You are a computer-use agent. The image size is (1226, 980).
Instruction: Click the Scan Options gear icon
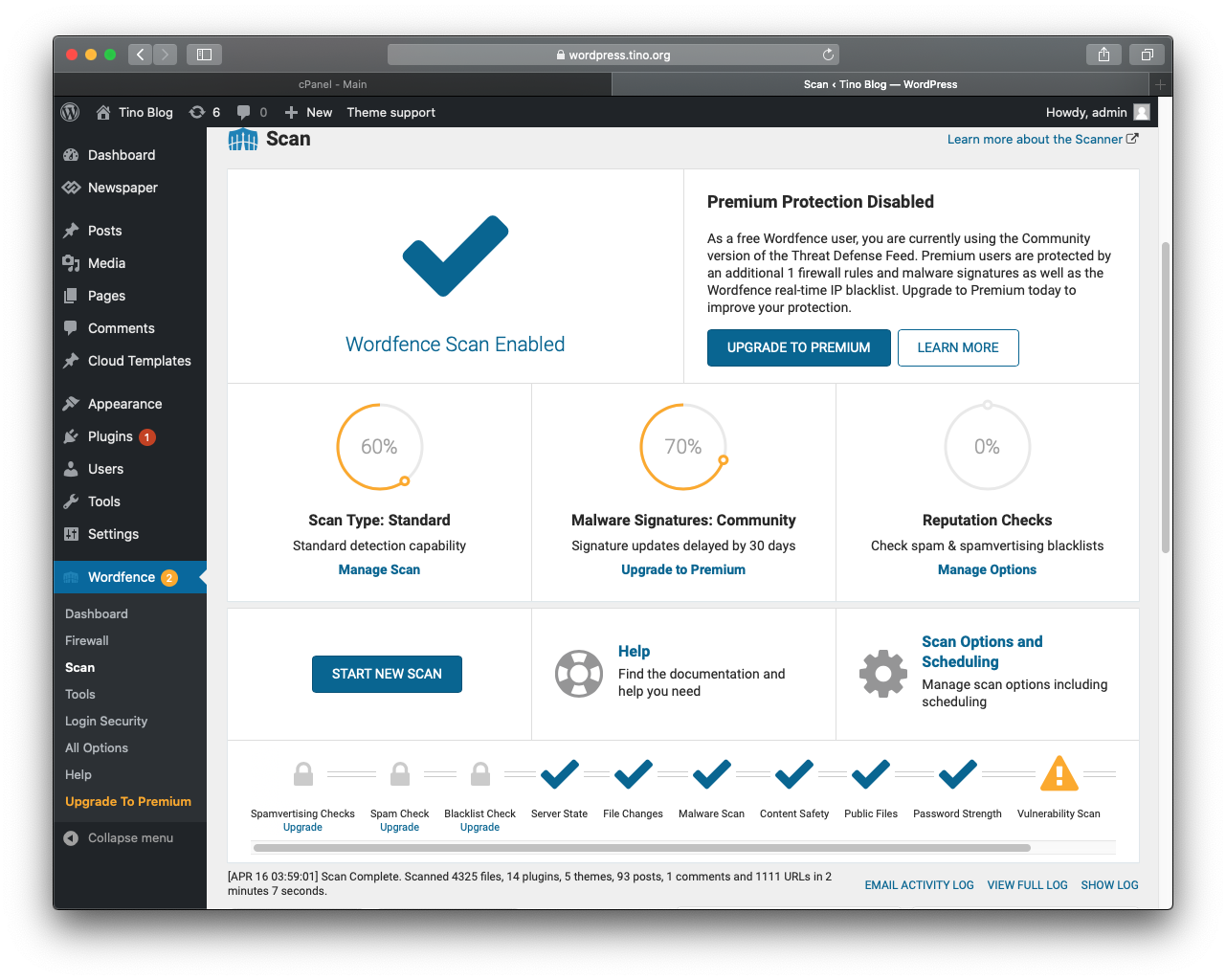tap(882, 674)
